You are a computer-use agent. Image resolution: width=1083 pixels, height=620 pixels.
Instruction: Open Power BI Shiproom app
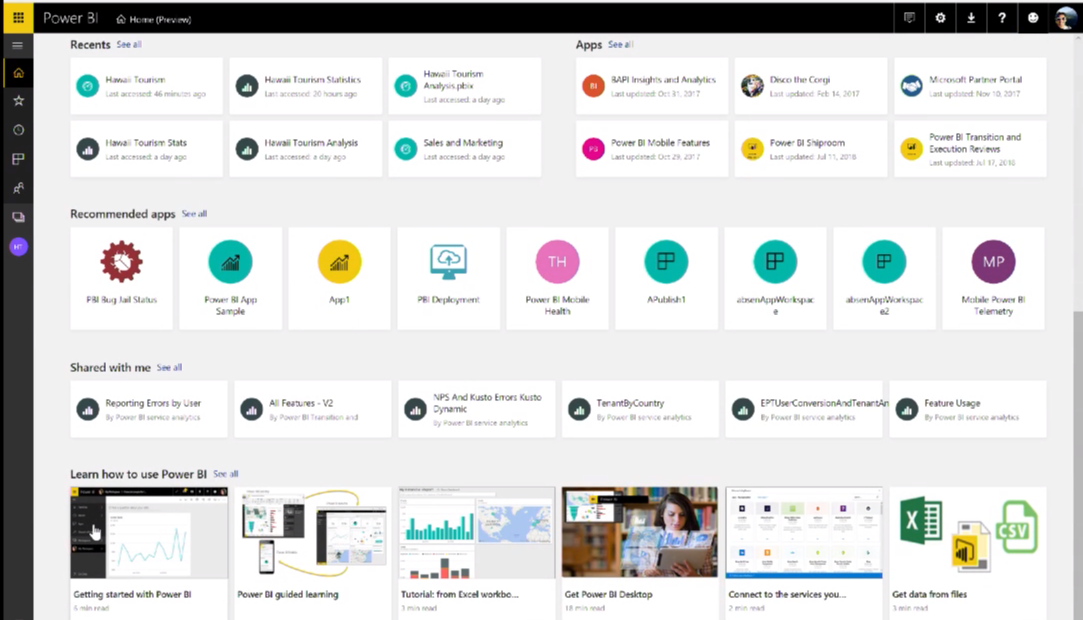click(x=811, y=149)
